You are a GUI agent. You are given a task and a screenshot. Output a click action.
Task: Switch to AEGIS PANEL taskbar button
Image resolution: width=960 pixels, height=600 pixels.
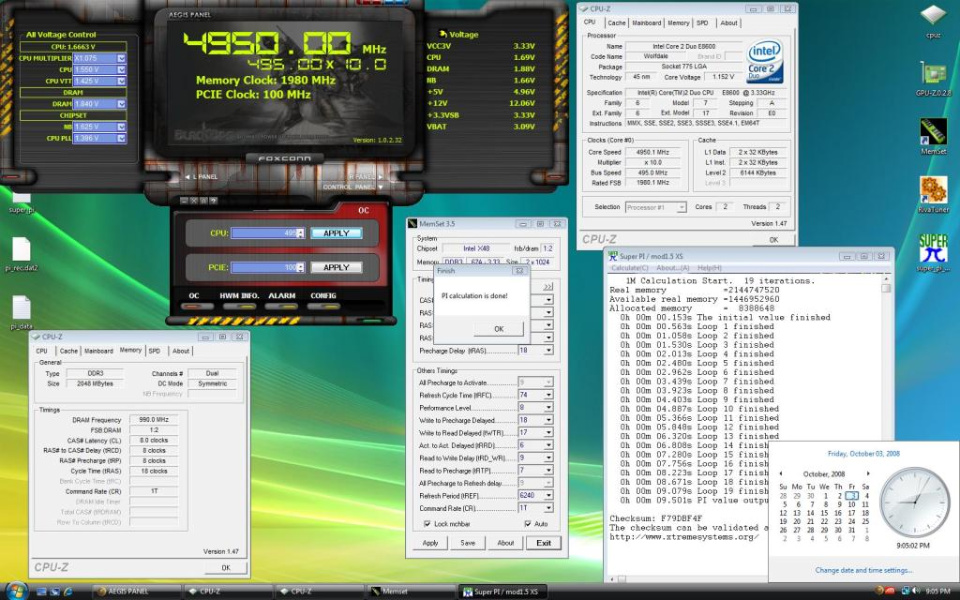(x=136, y=591)
